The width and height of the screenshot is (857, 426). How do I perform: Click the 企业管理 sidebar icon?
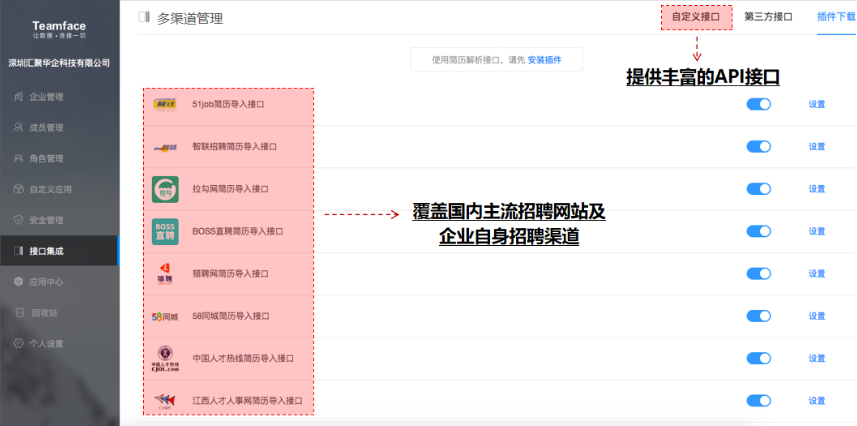pos(18,97)
